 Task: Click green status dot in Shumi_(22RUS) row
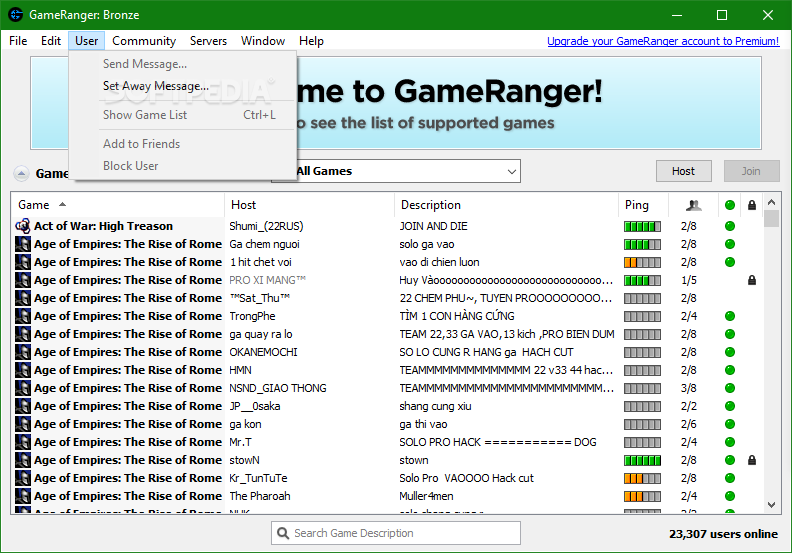click(729, 226)
